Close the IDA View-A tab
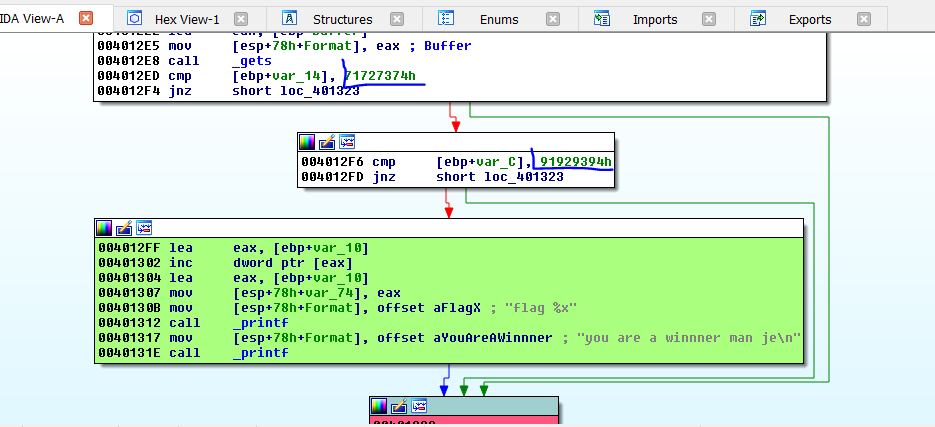Viewport: 935px width, 427px height. point(86,18)
